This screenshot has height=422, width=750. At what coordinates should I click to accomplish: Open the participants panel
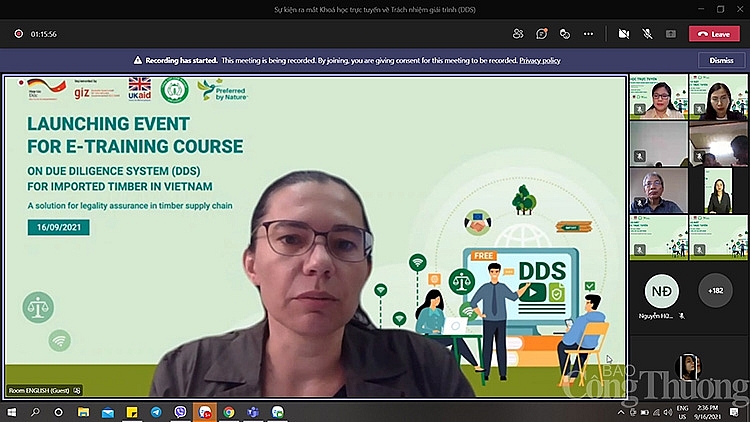pos(518,33)
